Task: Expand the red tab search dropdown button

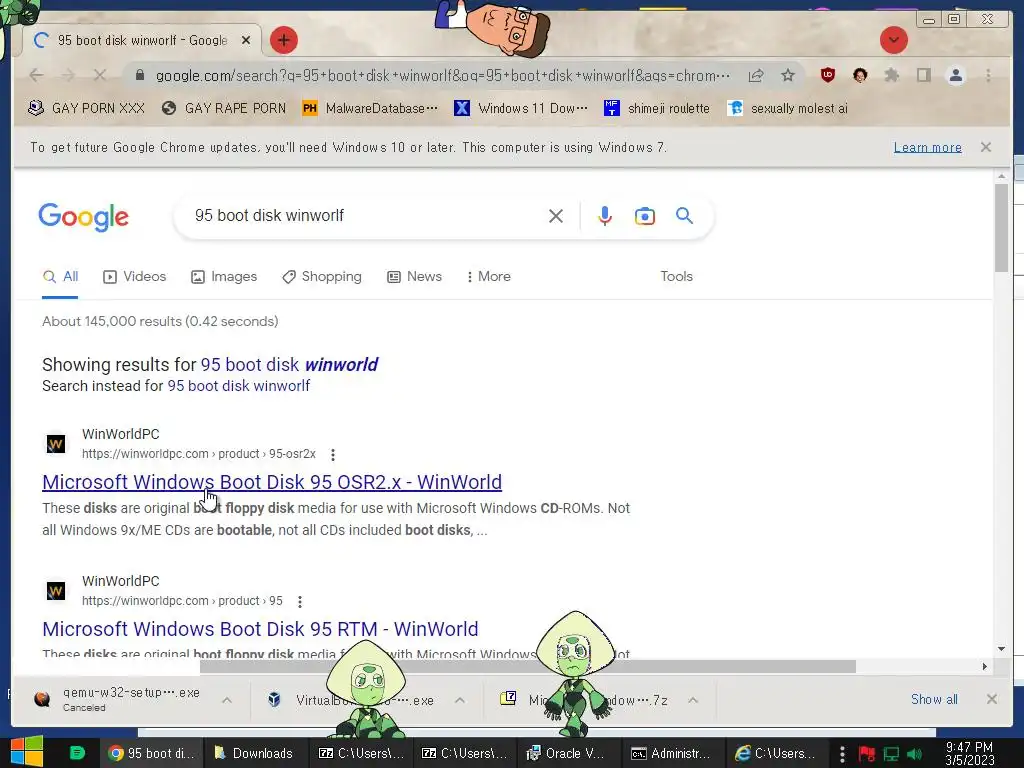Action: coord(893,40)
